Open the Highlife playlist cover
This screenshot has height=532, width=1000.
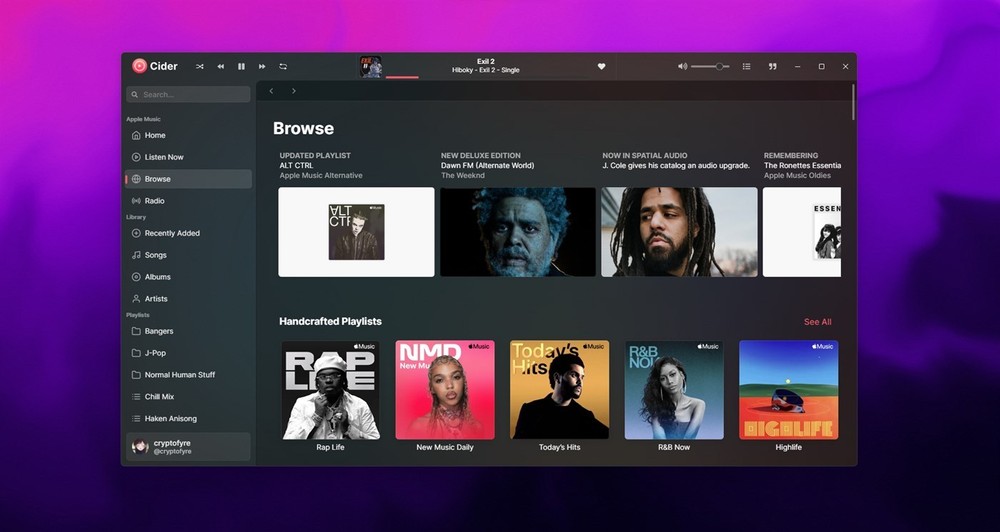tap(788, 390)
